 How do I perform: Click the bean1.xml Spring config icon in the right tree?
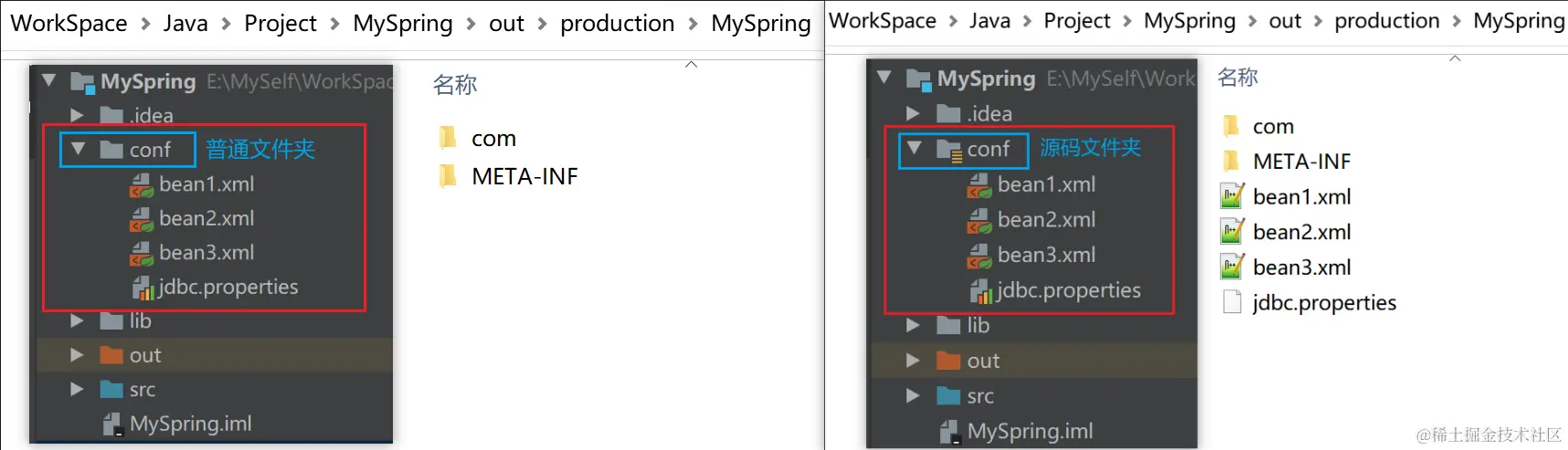pos(980,186)
